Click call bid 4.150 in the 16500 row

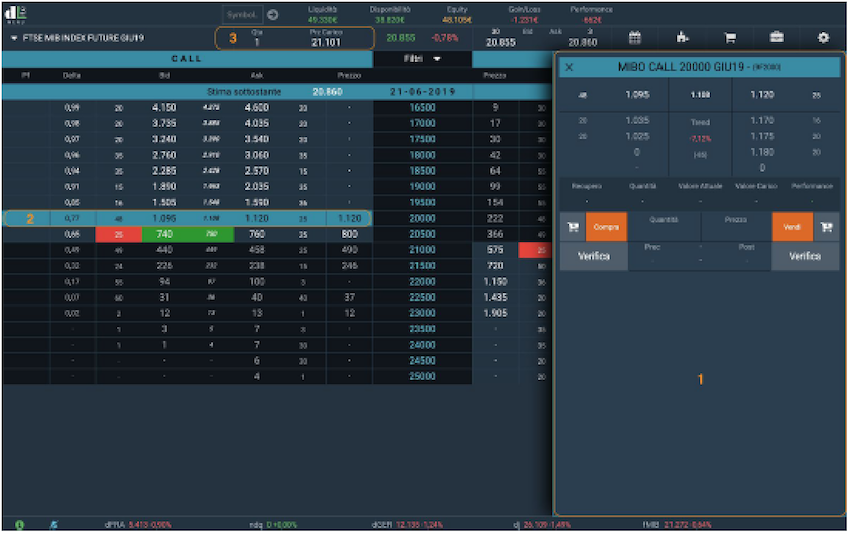tap(164, 108)
